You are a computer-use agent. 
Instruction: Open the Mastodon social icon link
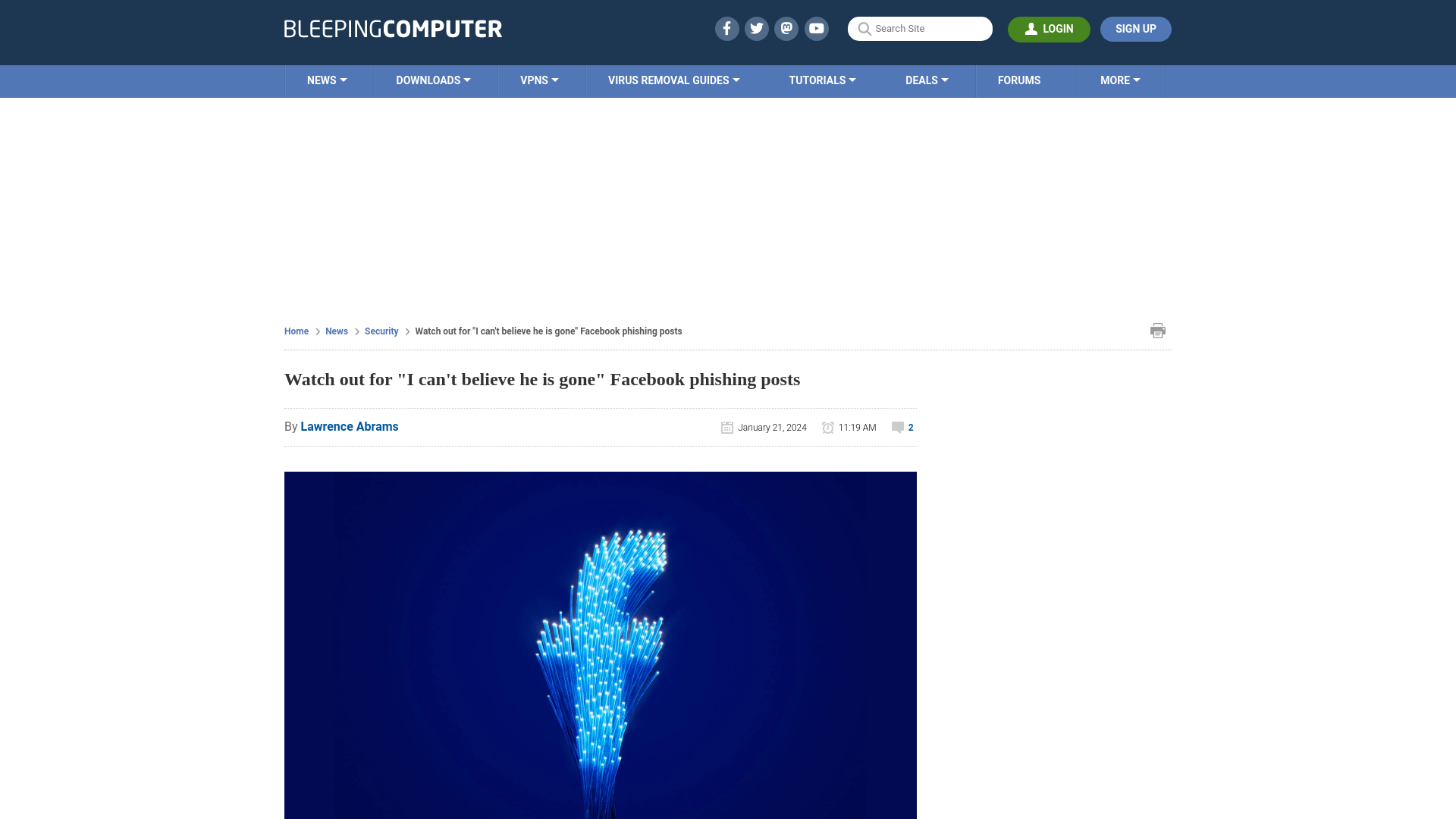click(787, 28)
